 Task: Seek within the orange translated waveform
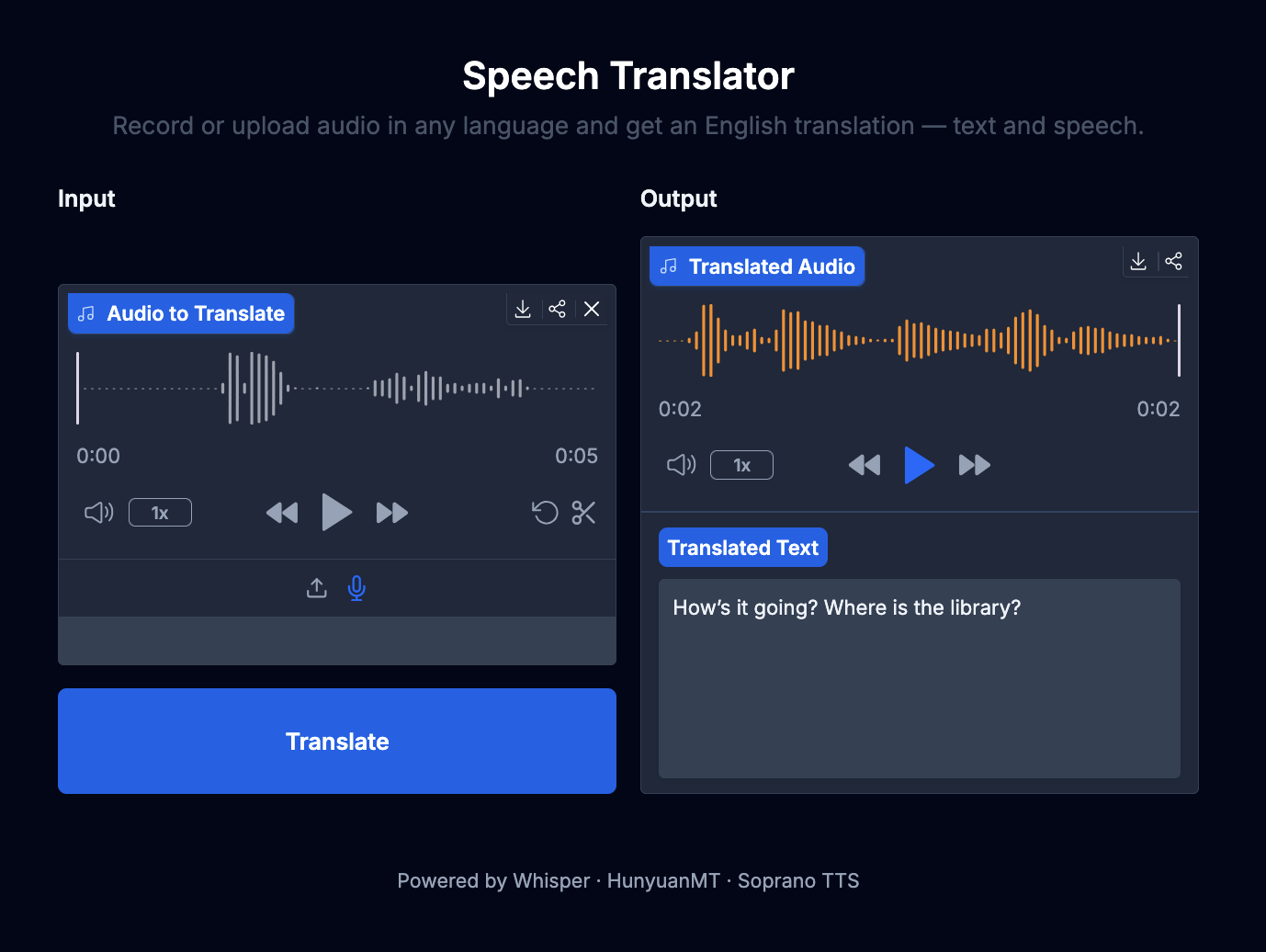tap(919, 341)
